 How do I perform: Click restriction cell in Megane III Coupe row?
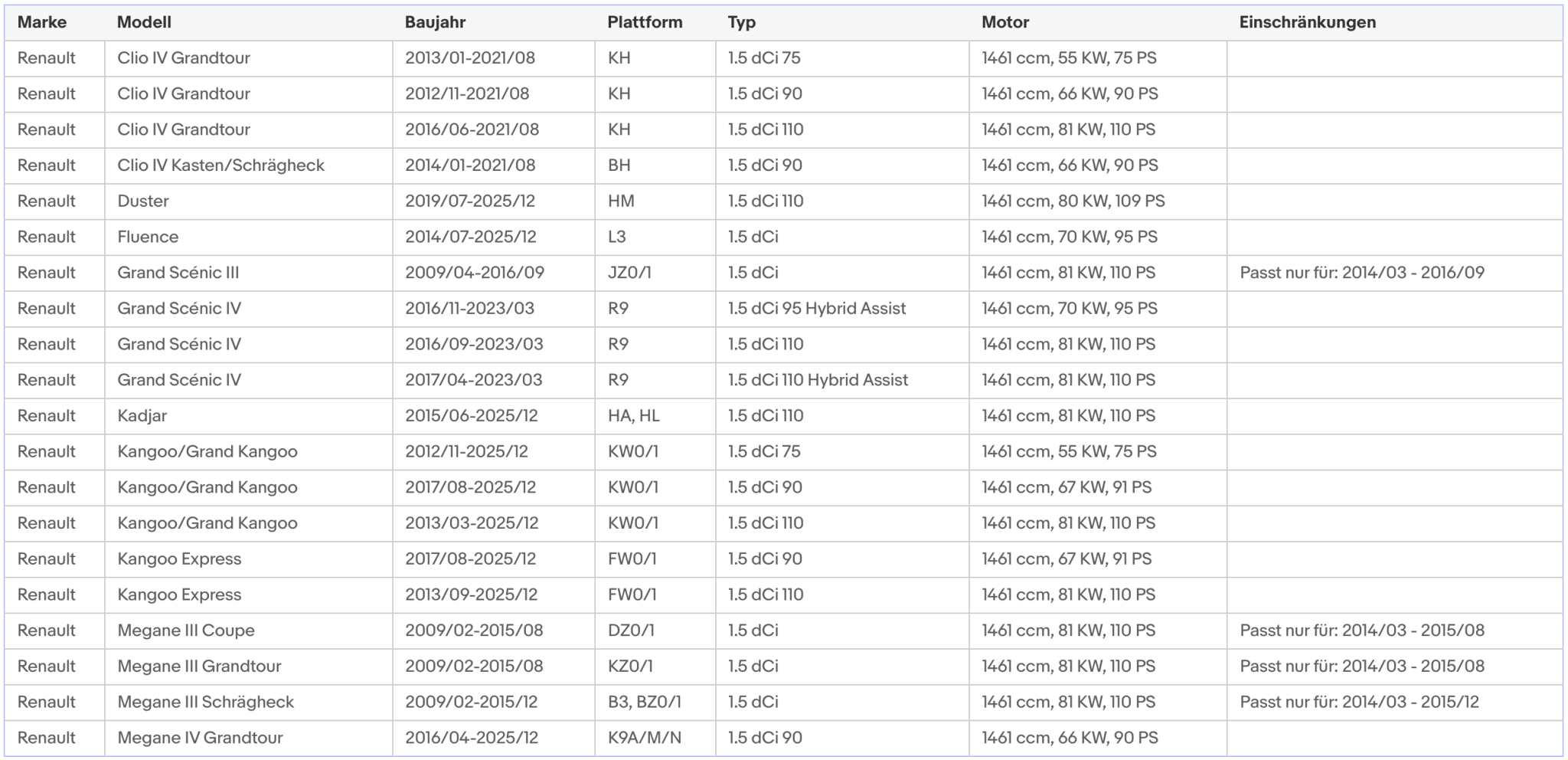point(1395,631)
